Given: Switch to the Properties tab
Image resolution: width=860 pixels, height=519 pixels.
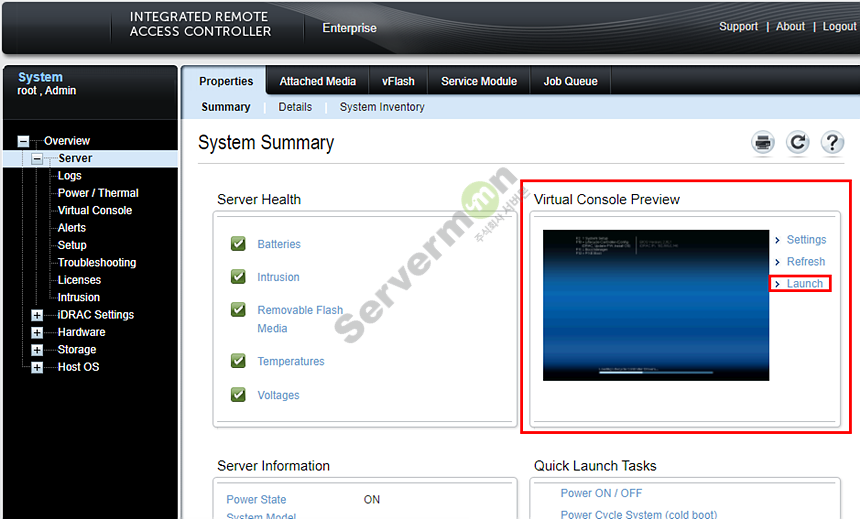Looking at the screenshot, I should tap(226, 81).
